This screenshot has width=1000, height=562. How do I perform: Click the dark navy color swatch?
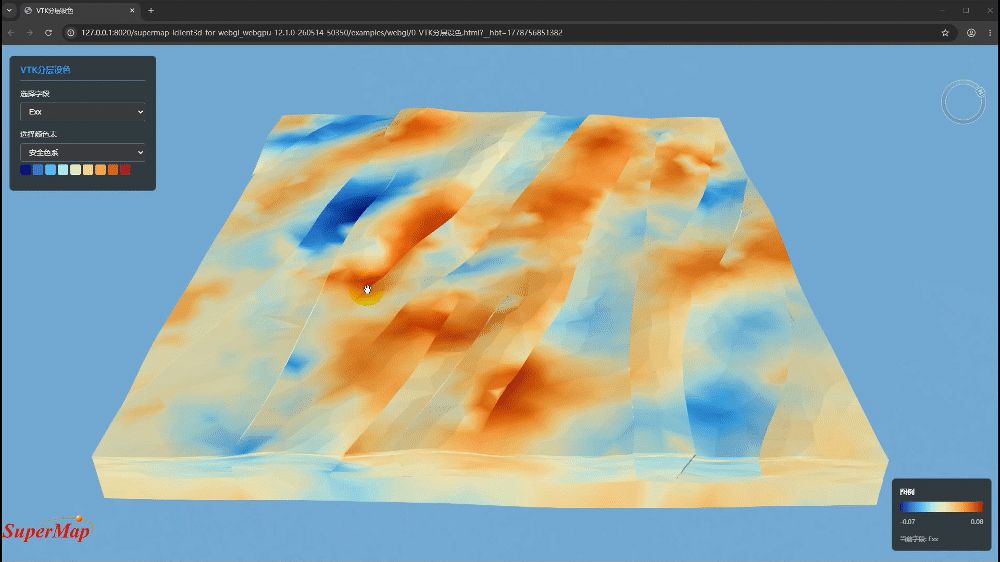(26, 170)
